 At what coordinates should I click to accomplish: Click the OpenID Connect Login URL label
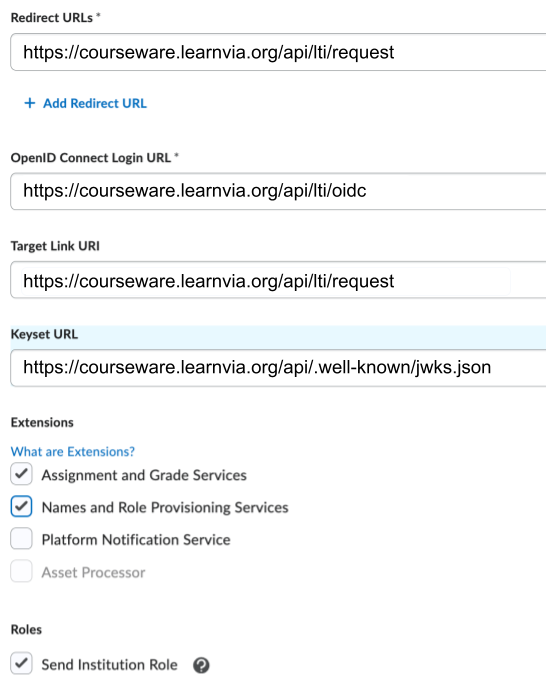[91, 158]
